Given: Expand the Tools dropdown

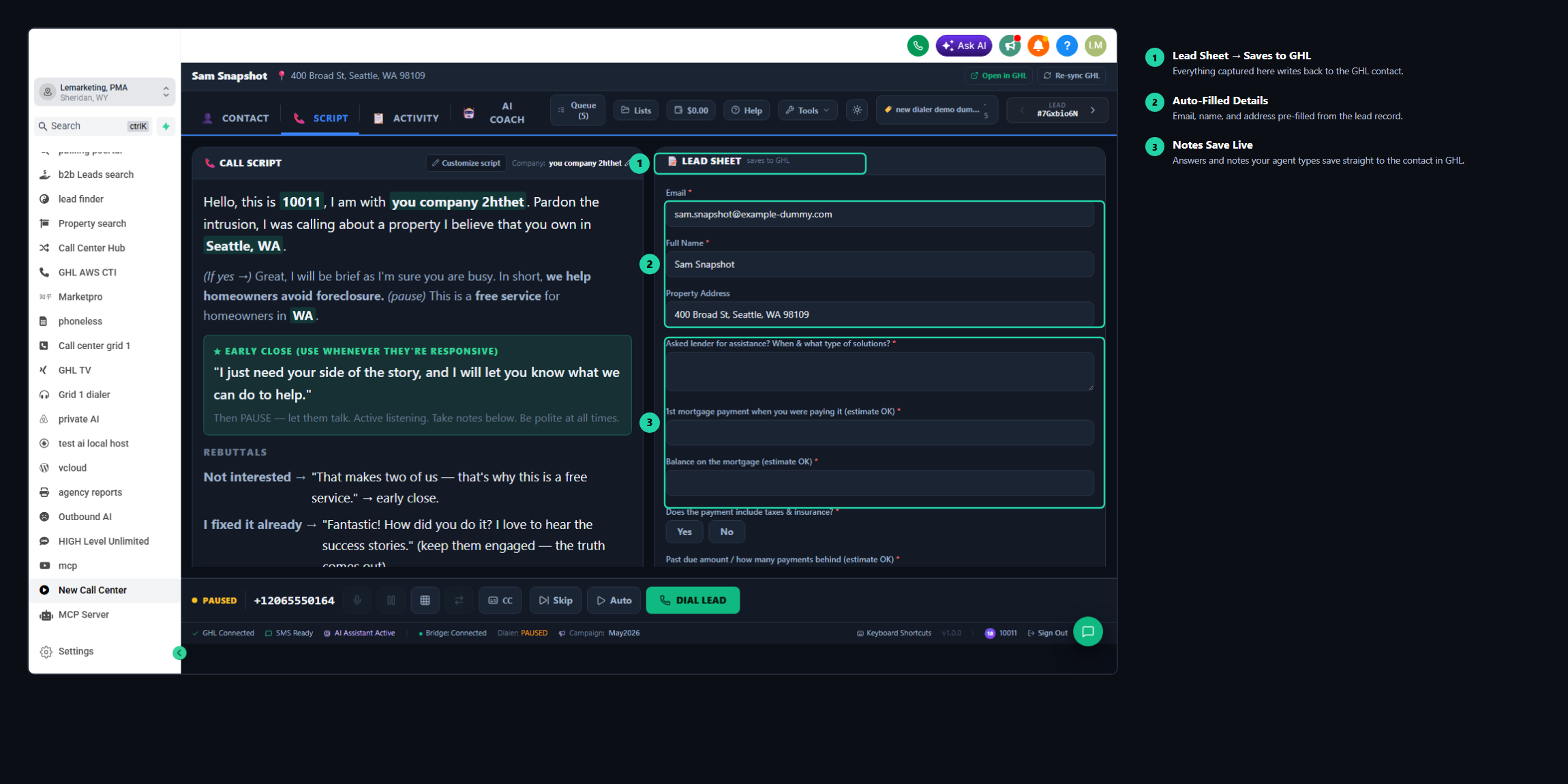Looking at the screenshot, I should click(807, 110).
